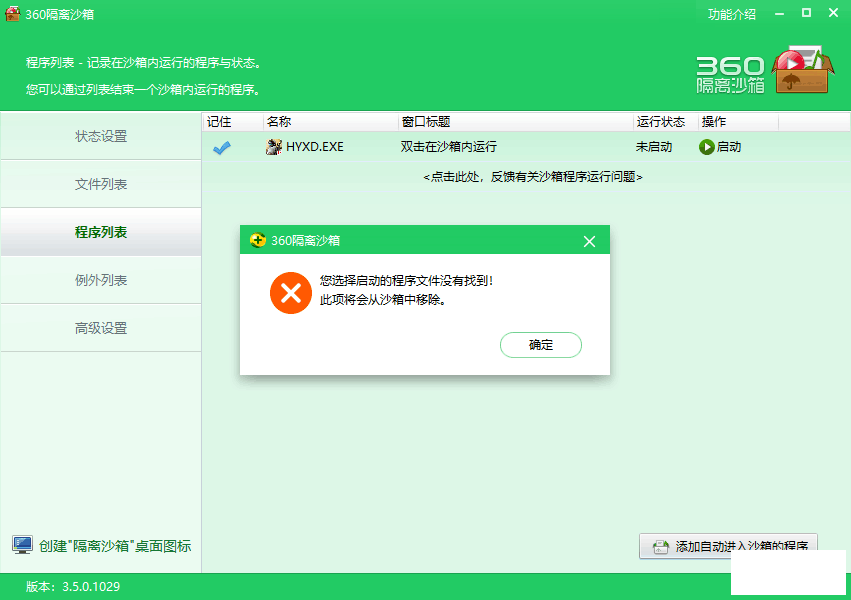The height and width of the screenshot is (600, 851).
Task: Select the 程序列表 tab
Action: click(101, 232)
